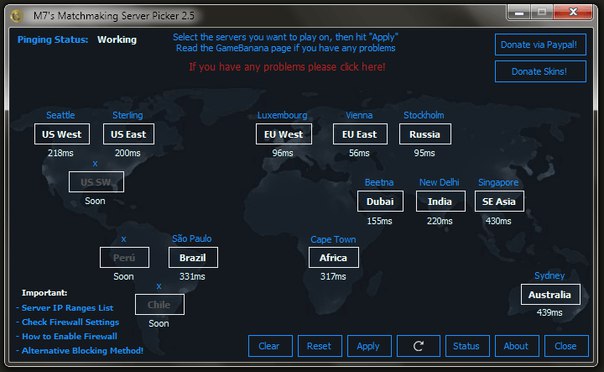Toggle the EU West server selection
This screenshot has width=604, height=372.
284,134
